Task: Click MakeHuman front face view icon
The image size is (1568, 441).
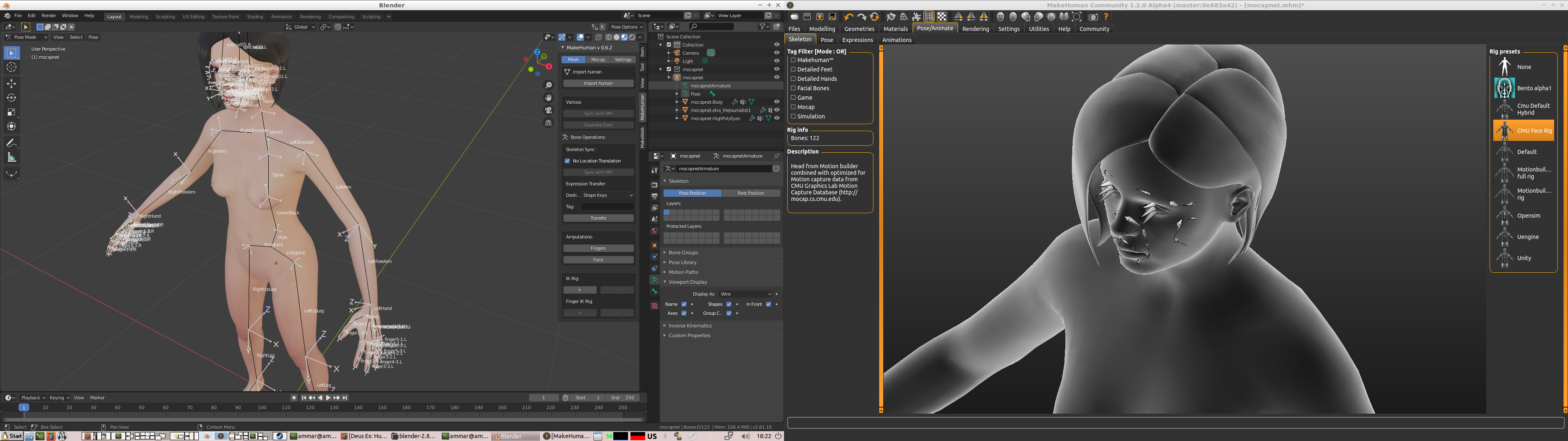Action: 1001,17
